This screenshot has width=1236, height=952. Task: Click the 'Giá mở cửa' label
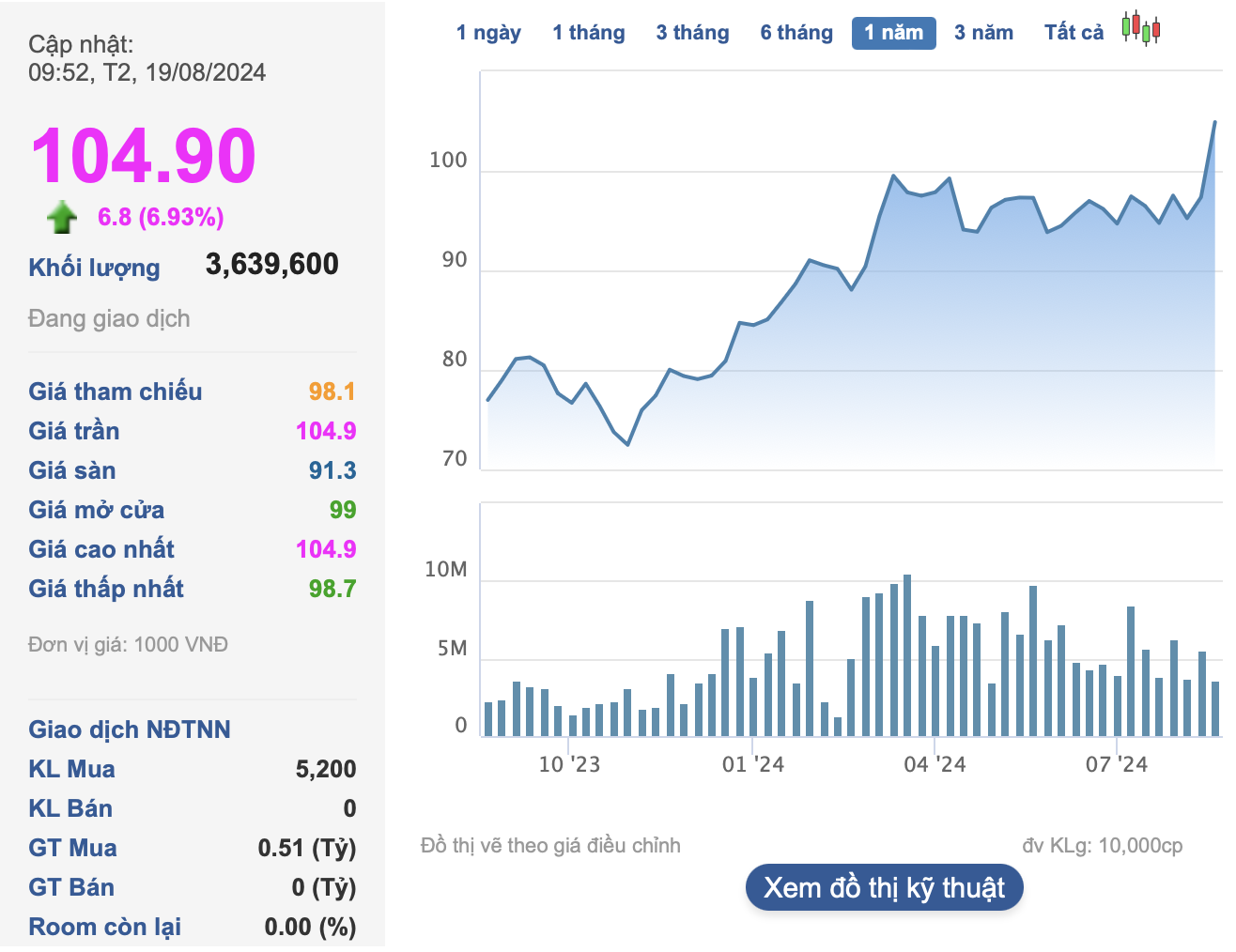pyautogui.click(x=97, y=510)
